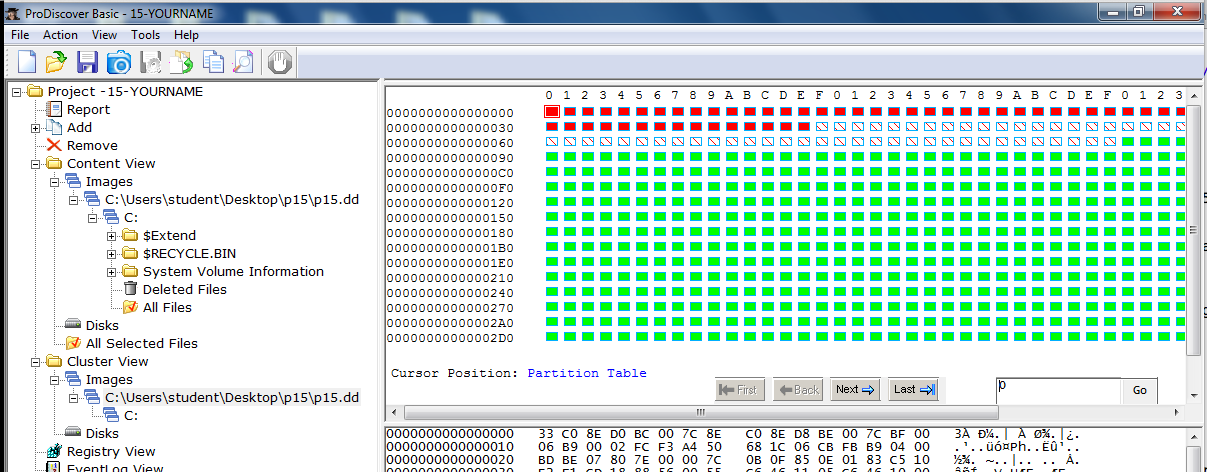Collapse the Cluster View node
This screenshot has height=472, width=1207.
36,361
